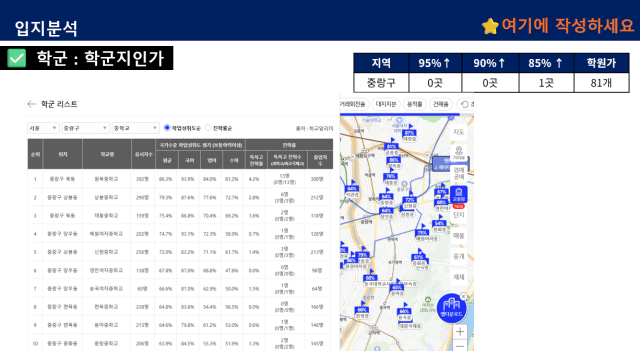This screenshot has height=361, width=640.
Task: Open the 서울 city dropdown
Action: pyautogui.click(x=43, y=128)
